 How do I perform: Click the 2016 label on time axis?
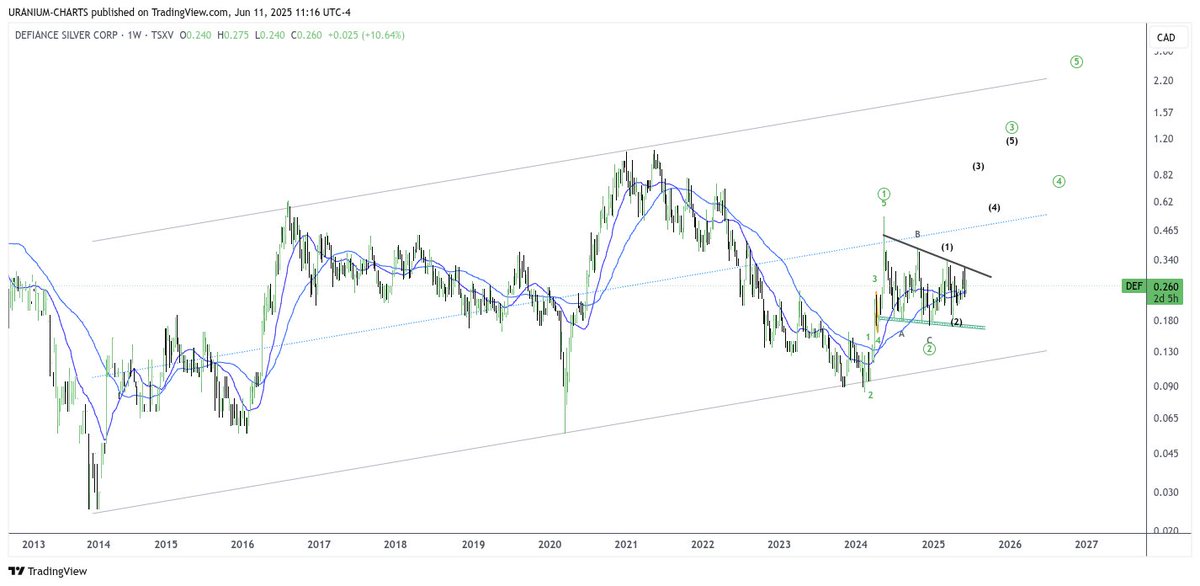pos(242,544)
